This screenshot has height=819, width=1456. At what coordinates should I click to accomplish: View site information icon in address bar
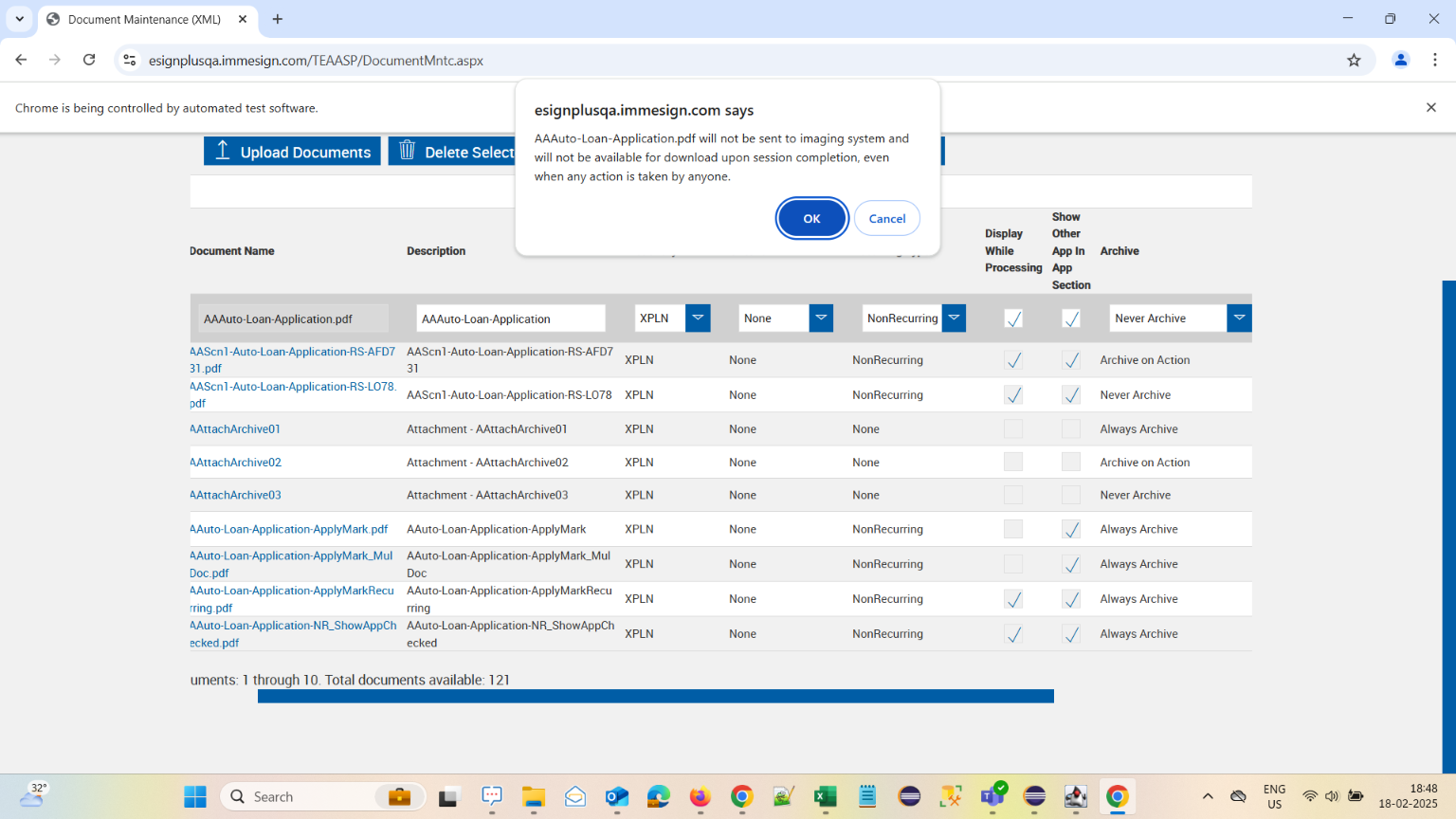[x=130, y=60]
